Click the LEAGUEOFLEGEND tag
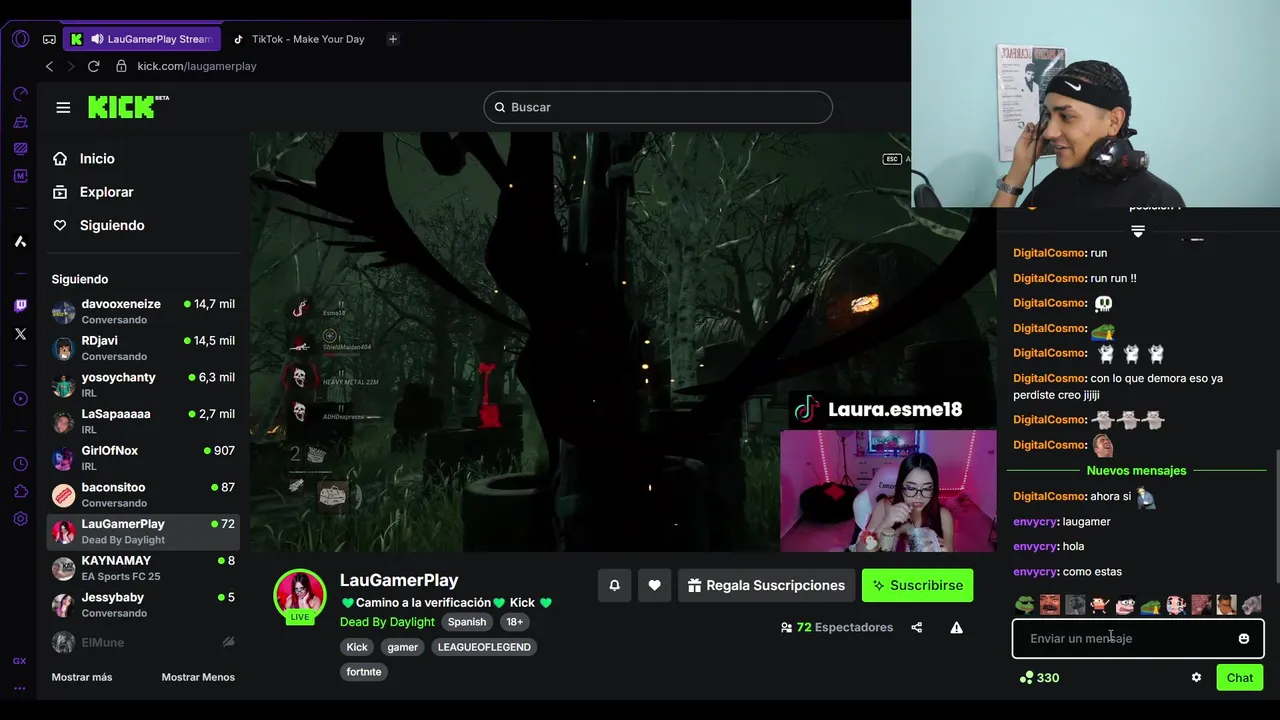The width and height of the screenshot is (1280, 720). point(484,647)
